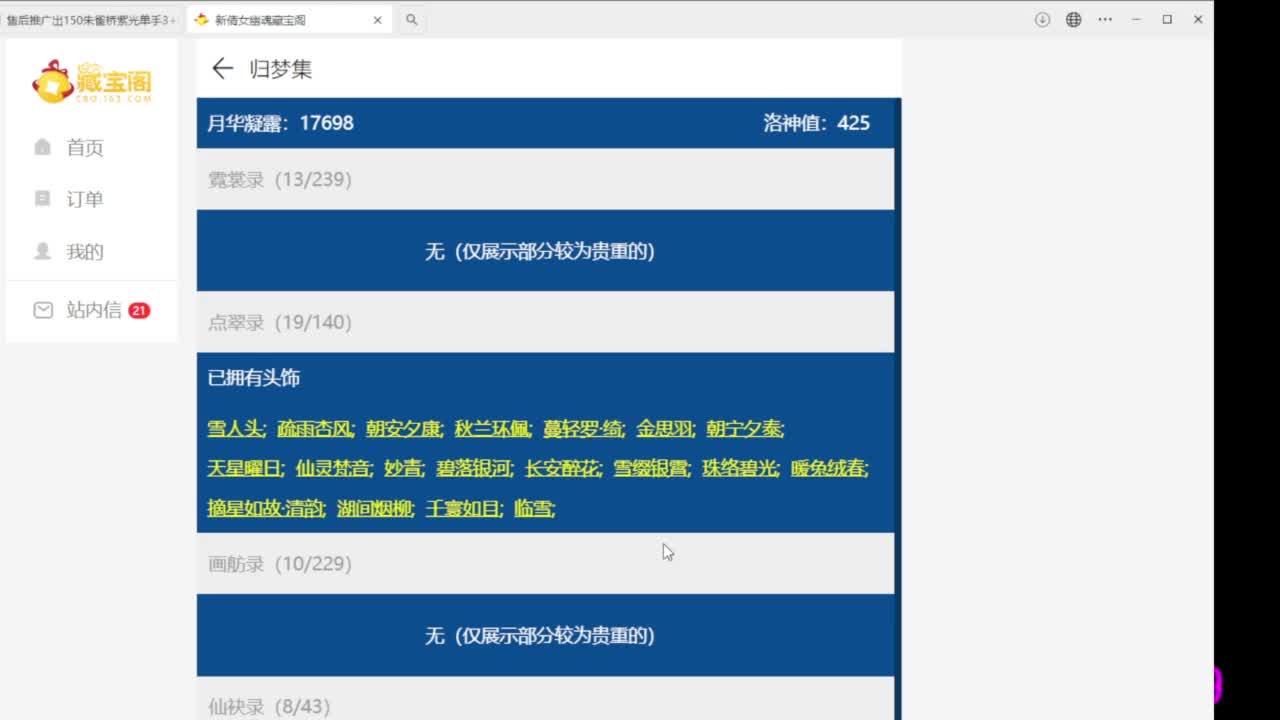Switch to the 售后推广出150 browser tab
This screenshot has width=1280, height=720.
pos(90,19)
